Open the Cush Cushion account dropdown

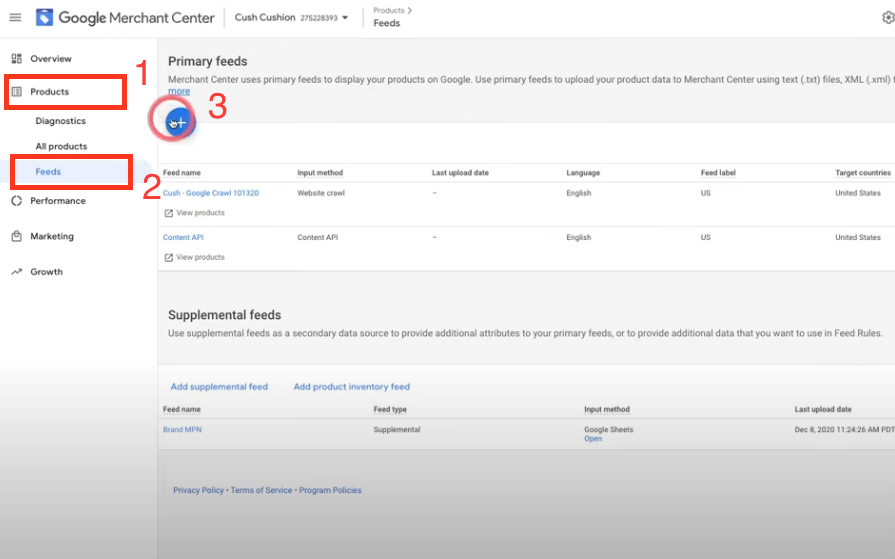coord(291,18)
